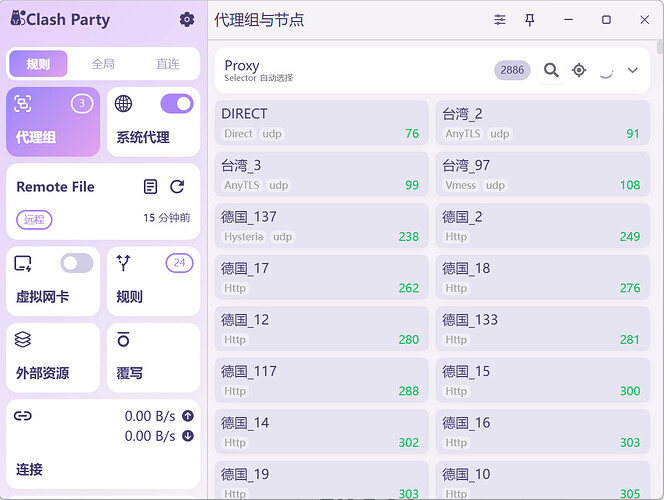Test 台湾_97 latency by clicking 108
The width and height of the screenshot is (664, 500).
pyautogui.click(x=630, y=185)
